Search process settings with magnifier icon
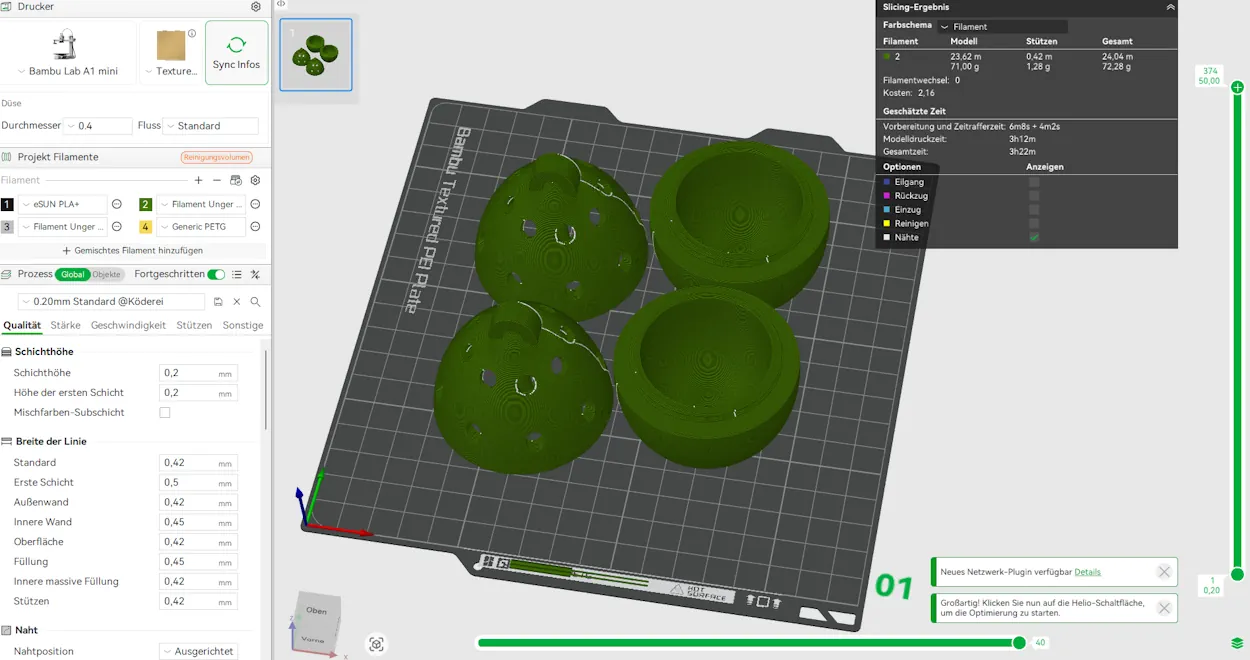 pos(256,301)
